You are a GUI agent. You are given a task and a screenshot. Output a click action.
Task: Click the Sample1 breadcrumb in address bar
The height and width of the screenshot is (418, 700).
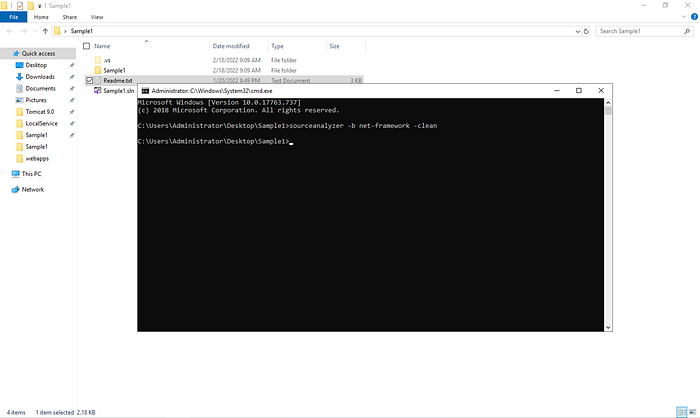coord(82,31)
